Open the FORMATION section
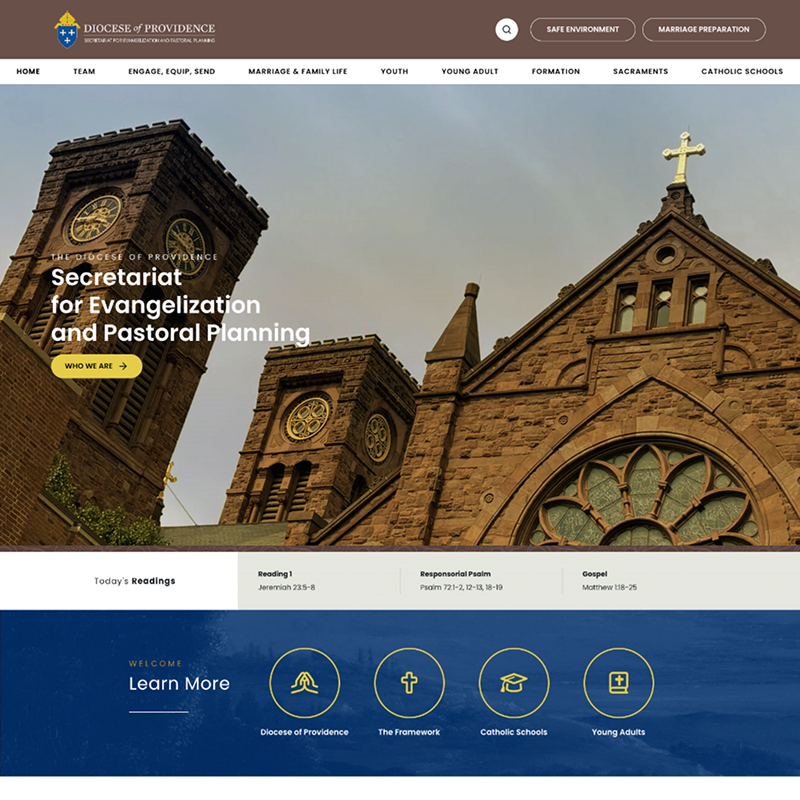 [556, 71]
